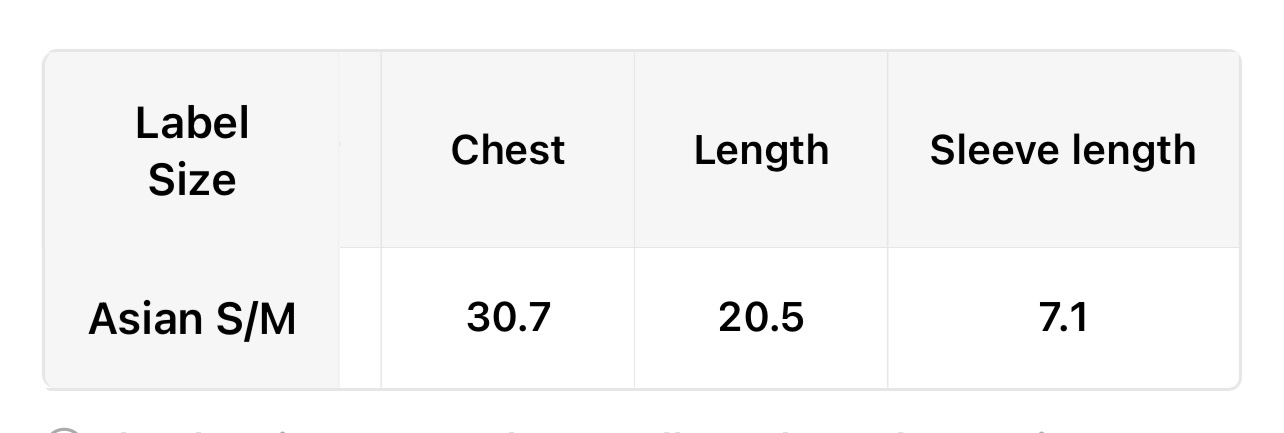1284x433 pixels.
Task: Click the 20.5 length measurement value
Action: point(761,318)
